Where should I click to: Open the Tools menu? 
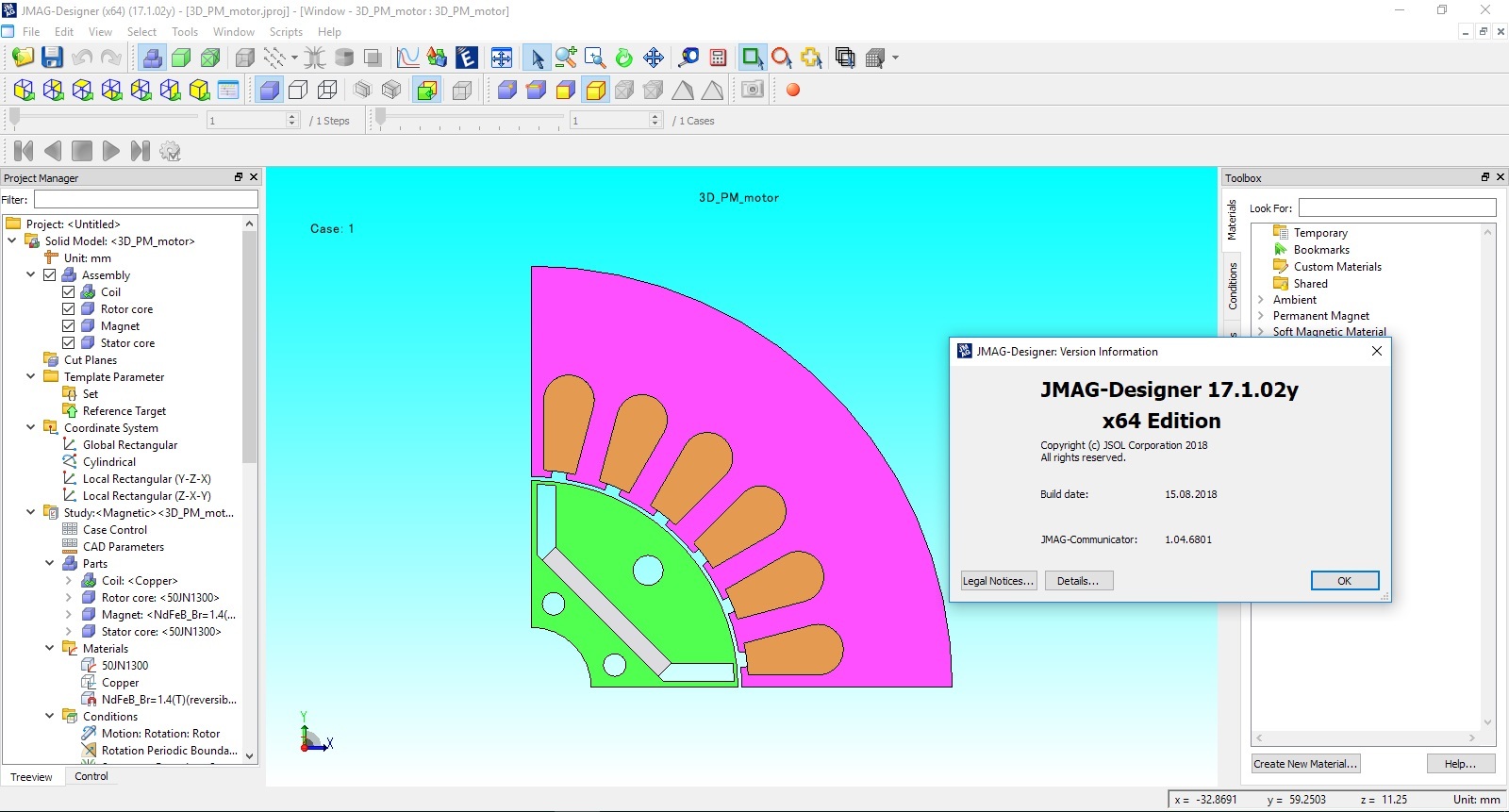185,31
